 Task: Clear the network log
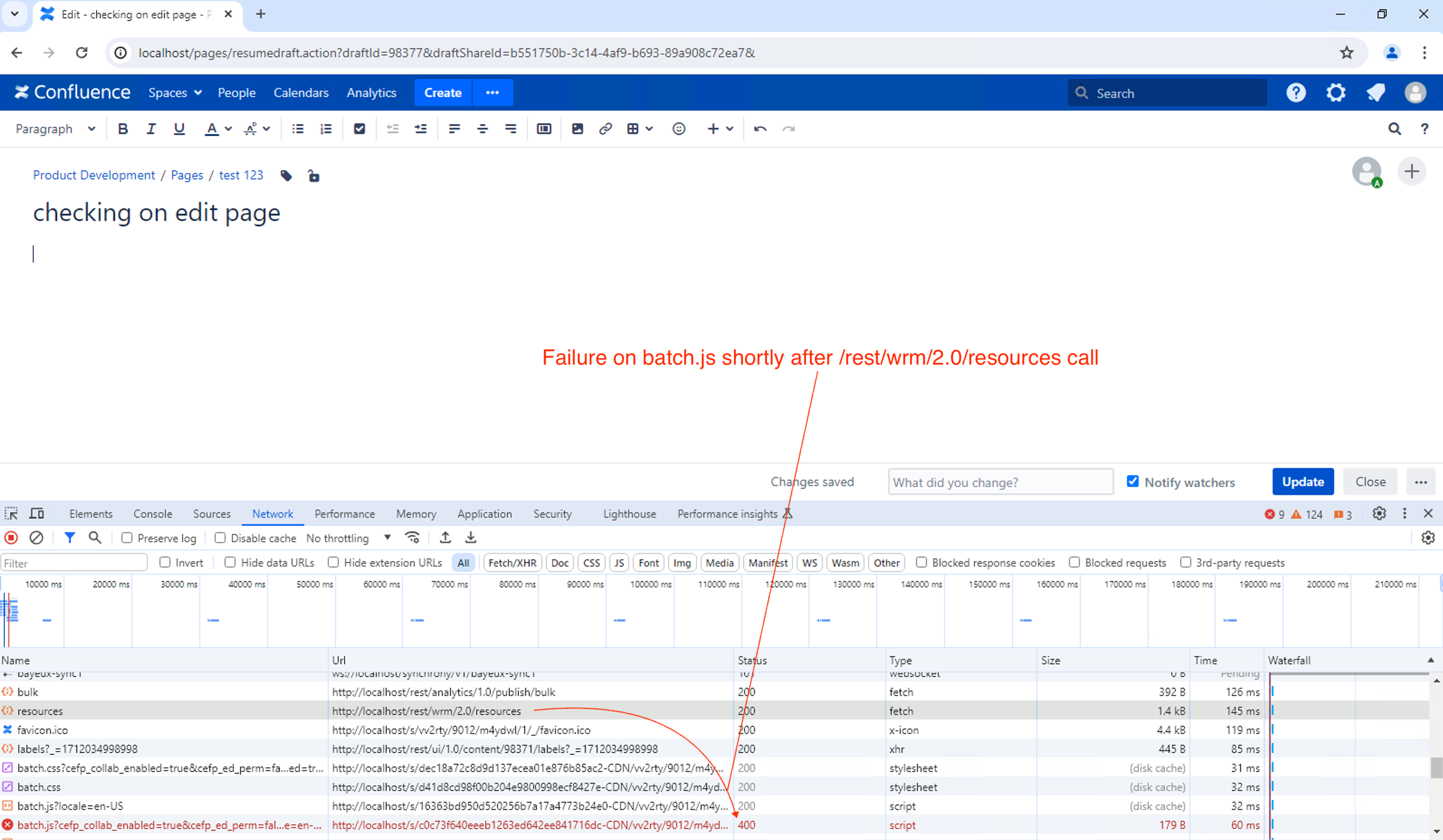coord(36,538)
